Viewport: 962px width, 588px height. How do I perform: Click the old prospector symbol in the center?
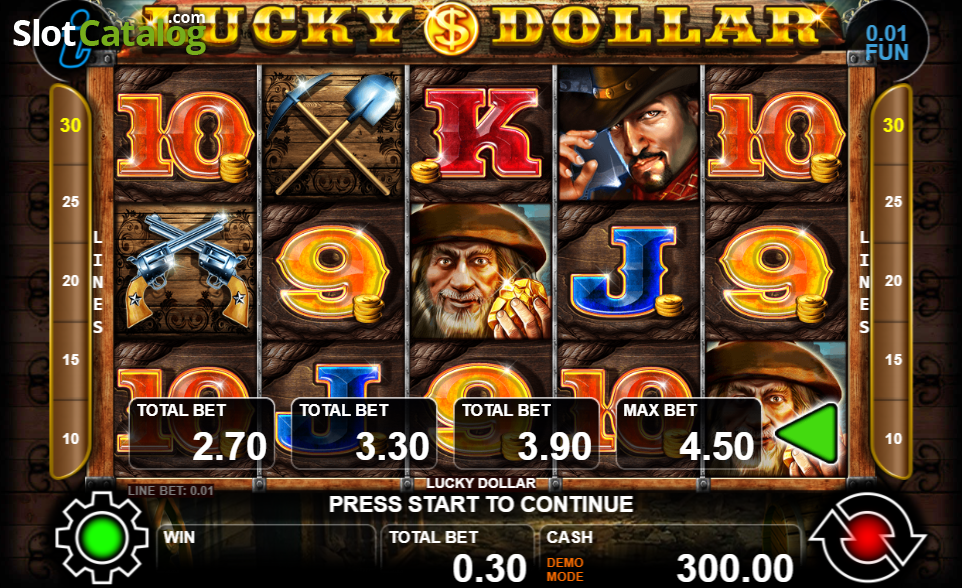point(481,271)
